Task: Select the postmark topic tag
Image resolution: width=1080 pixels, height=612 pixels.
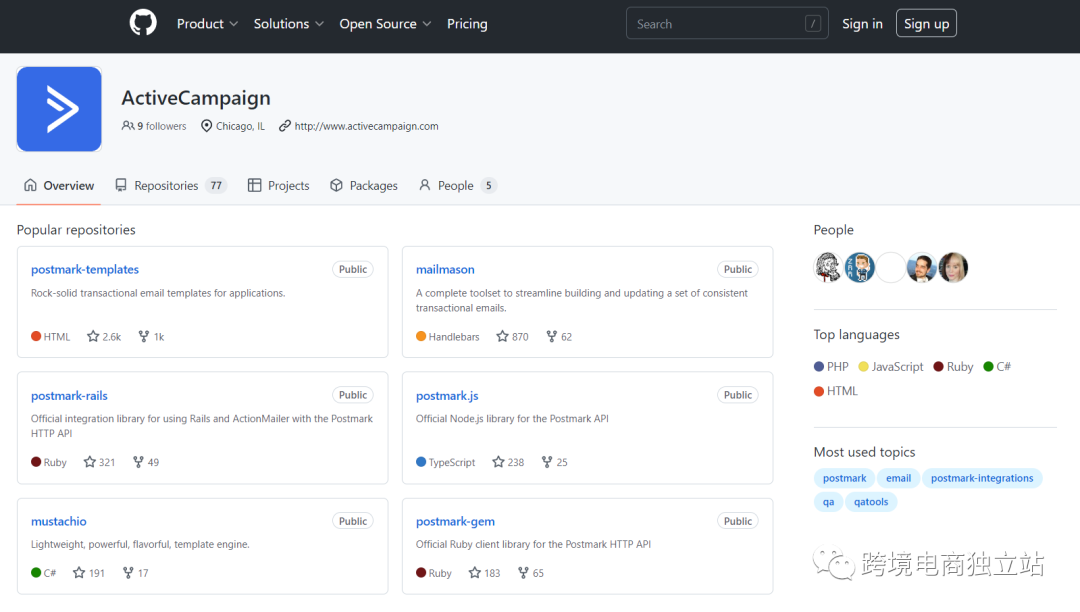Action: [844, 478]
